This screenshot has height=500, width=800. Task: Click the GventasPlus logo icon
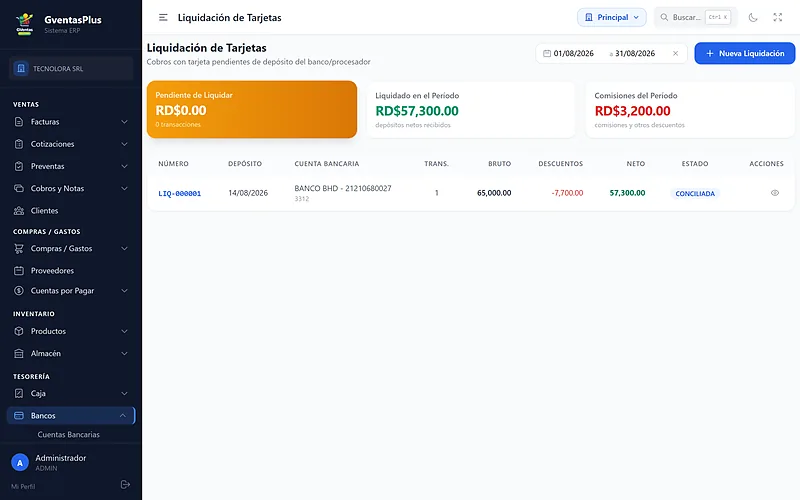click(24, 23)
